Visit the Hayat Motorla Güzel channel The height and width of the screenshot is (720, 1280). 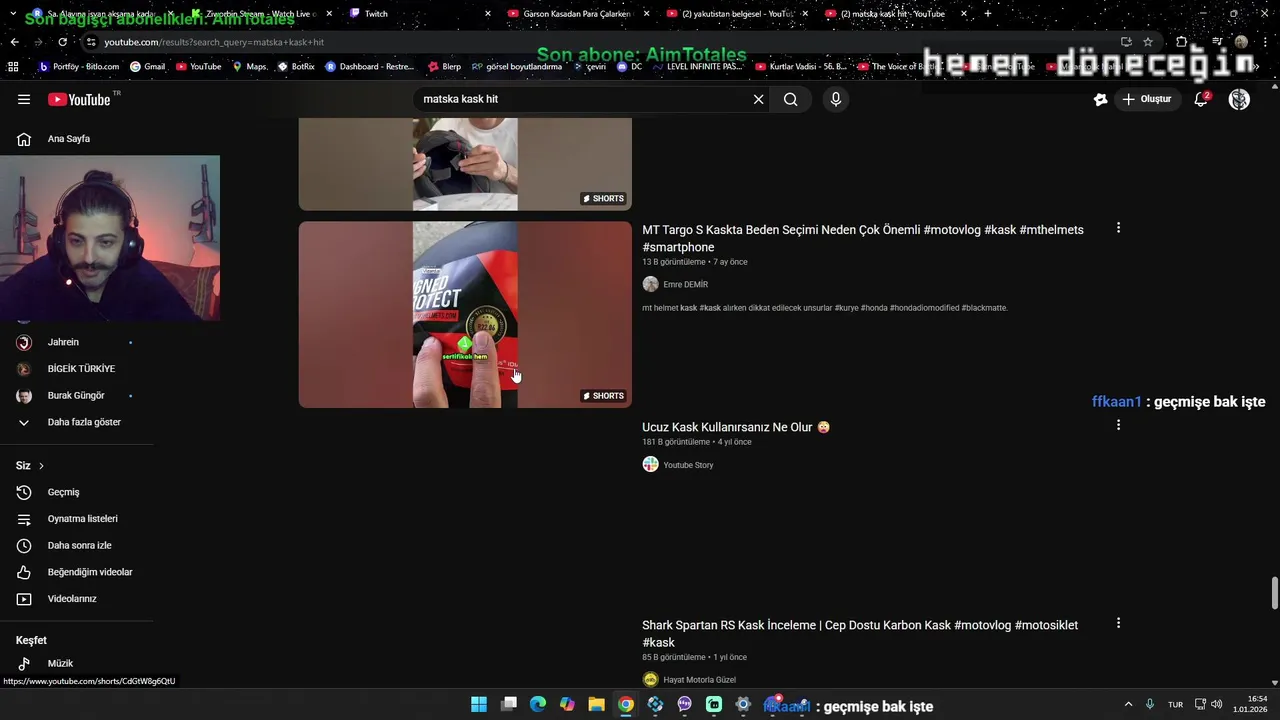pyautogui.click(x=699, y=680)
